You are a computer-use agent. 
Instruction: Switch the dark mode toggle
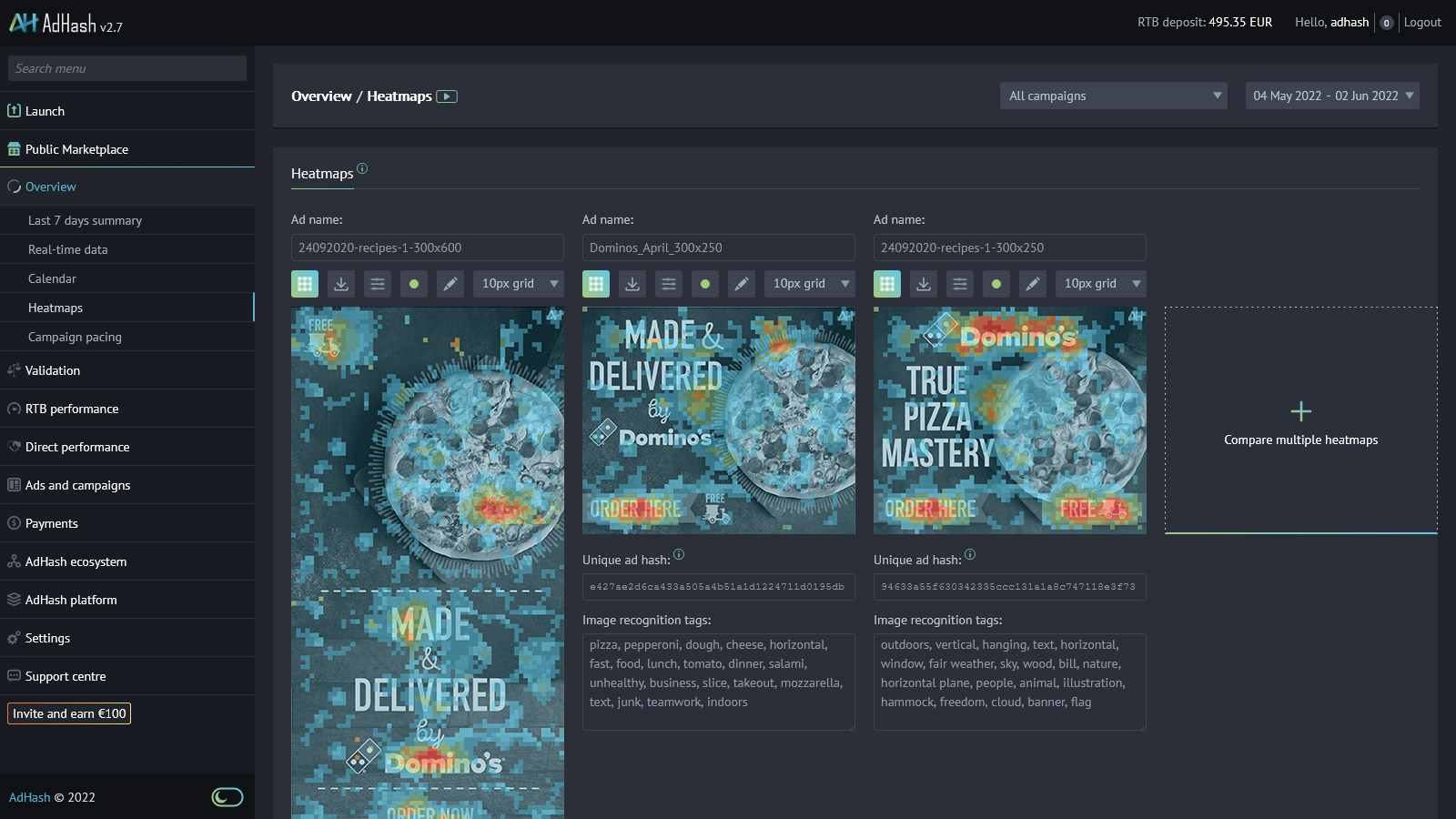[x=227, y=797]
